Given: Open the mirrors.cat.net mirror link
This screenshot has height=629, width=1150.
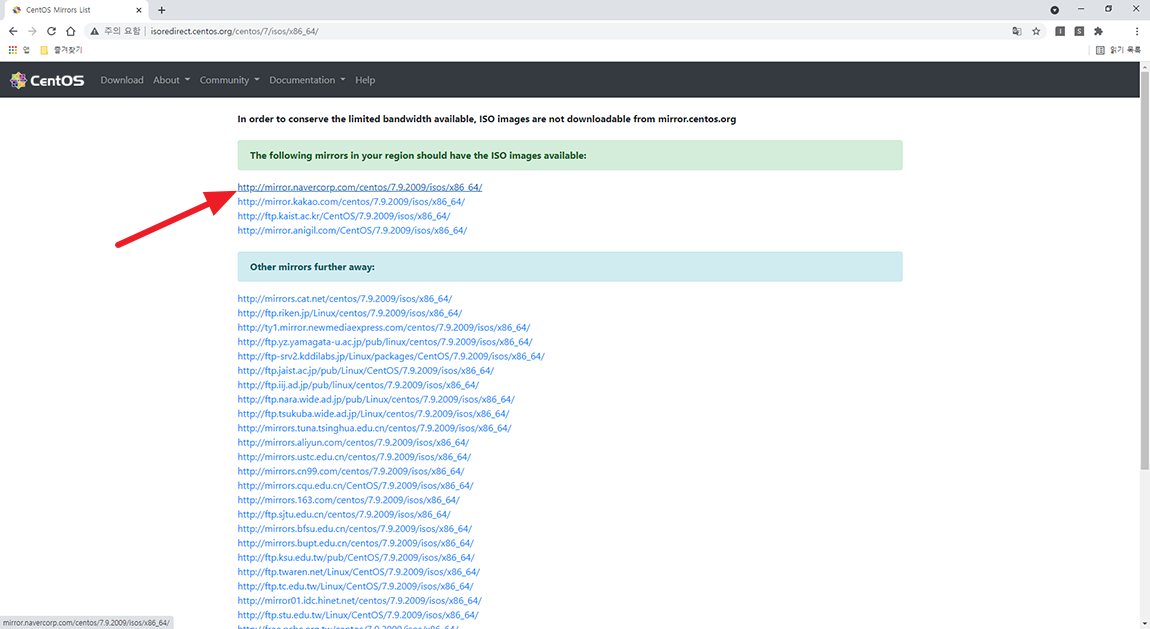Looking at the screenshot, I should 345,298.
